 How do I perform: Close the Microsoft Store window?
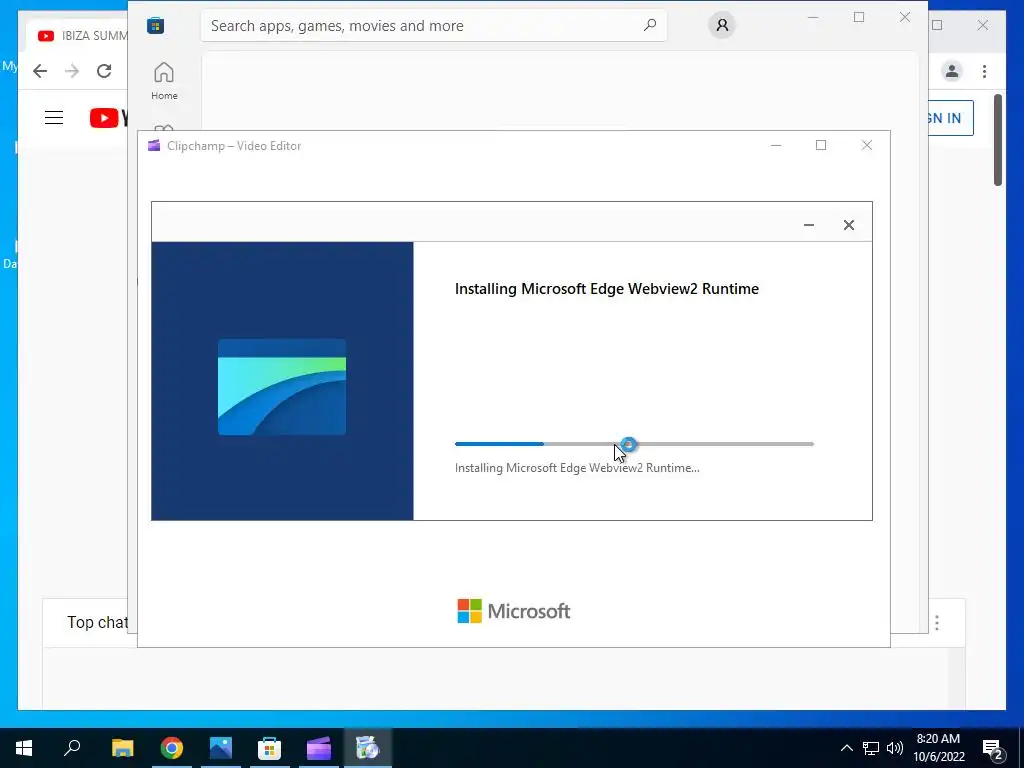(904, 18)
